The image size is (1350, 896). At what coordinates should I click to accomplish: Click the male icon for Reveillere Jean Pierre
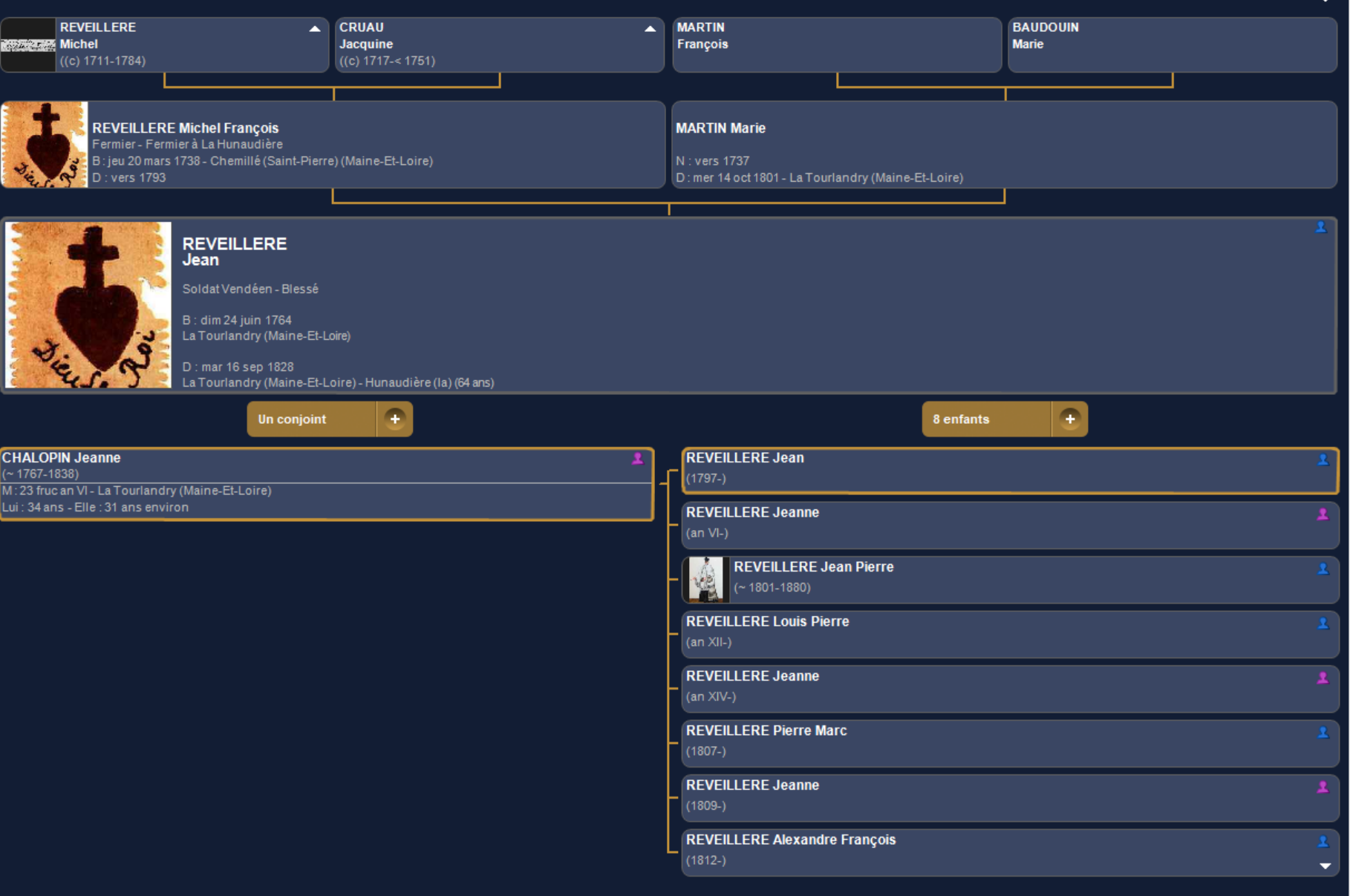[x=1323, y=569]
